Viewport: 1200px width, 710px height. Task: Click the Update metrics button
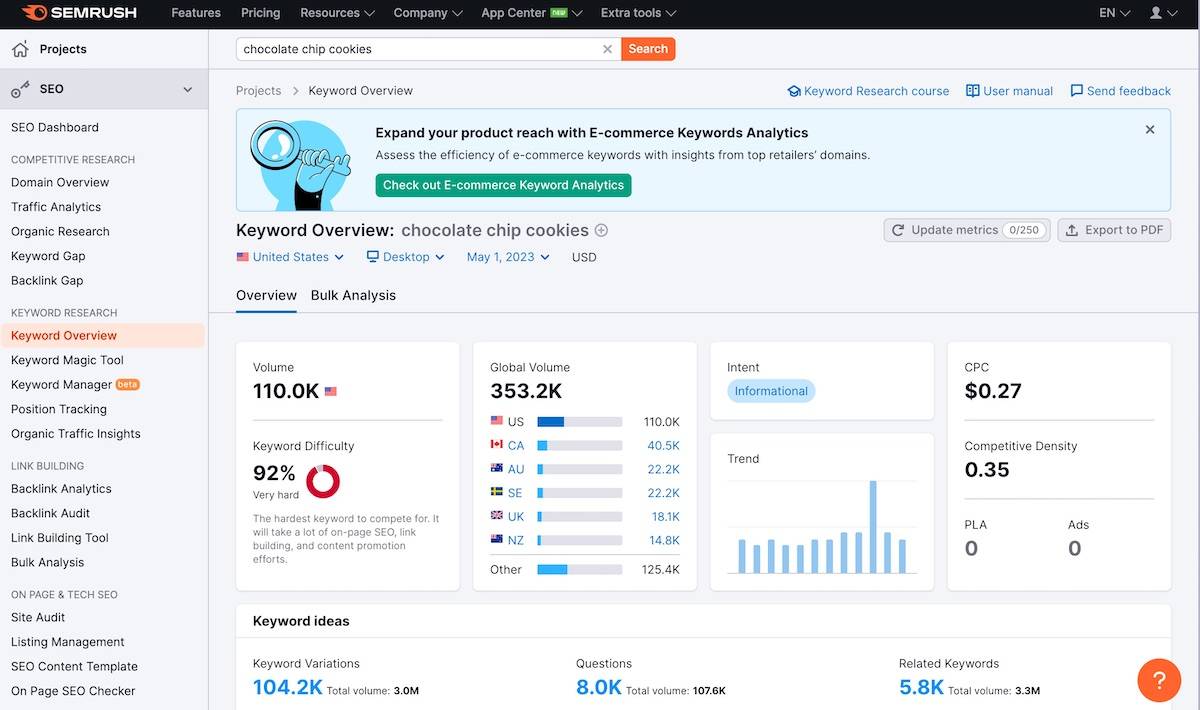(x=967, y=230)
